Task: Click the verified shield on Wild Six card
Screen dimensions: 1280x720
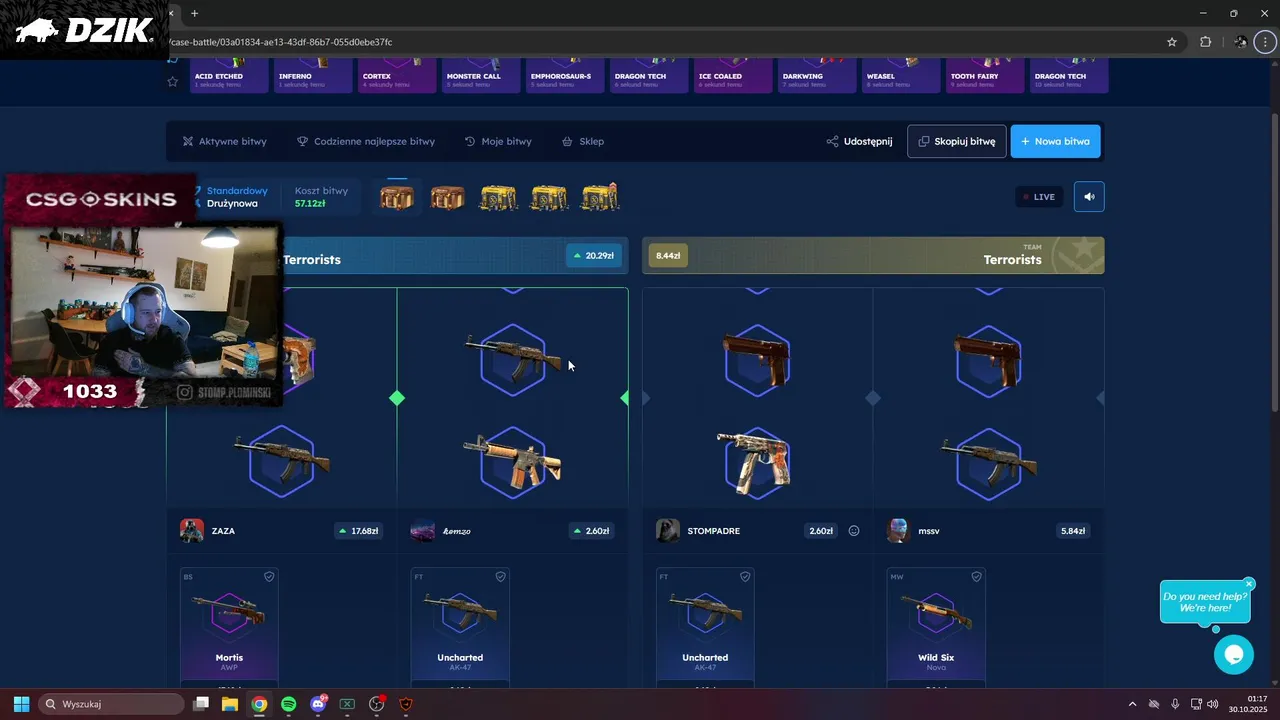Action: pyautogui.click(x=976, y=577)
